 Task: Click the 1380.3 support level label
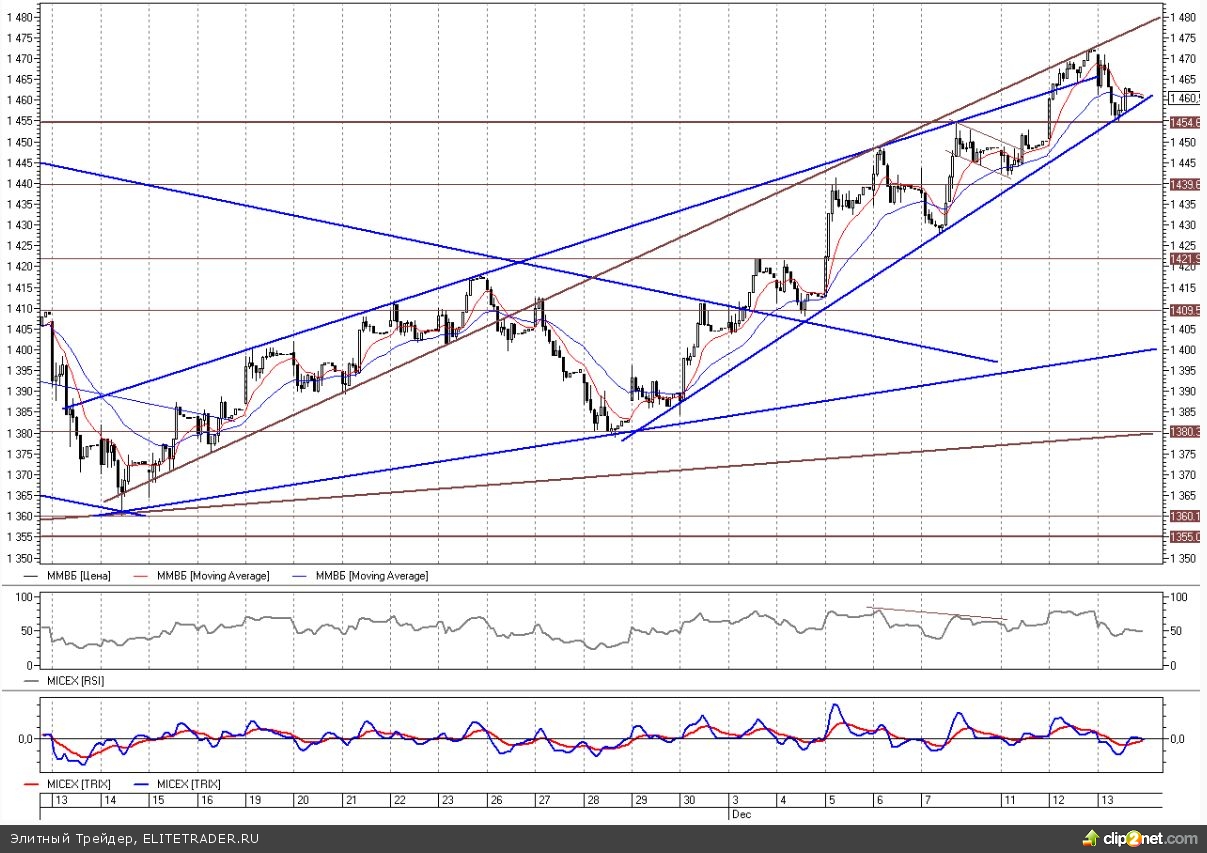1186,432
